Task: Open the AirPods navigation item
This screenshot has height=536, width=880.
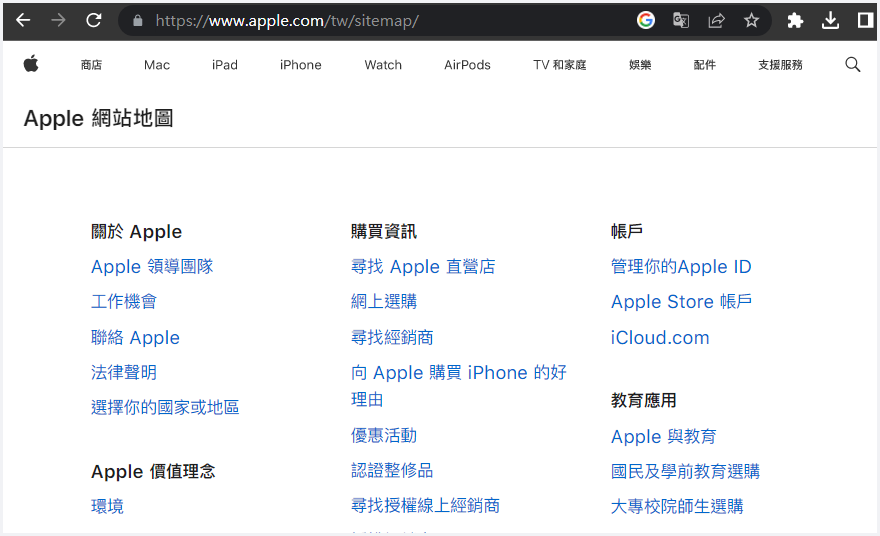Action: click(468, 65)
